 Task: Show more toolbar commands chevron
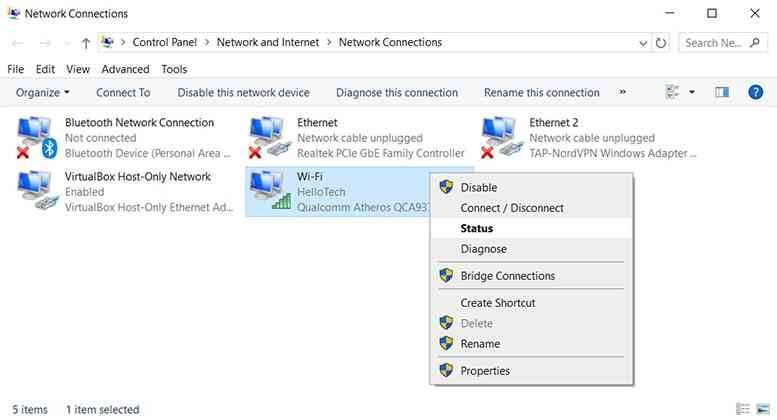click(622, 92)
